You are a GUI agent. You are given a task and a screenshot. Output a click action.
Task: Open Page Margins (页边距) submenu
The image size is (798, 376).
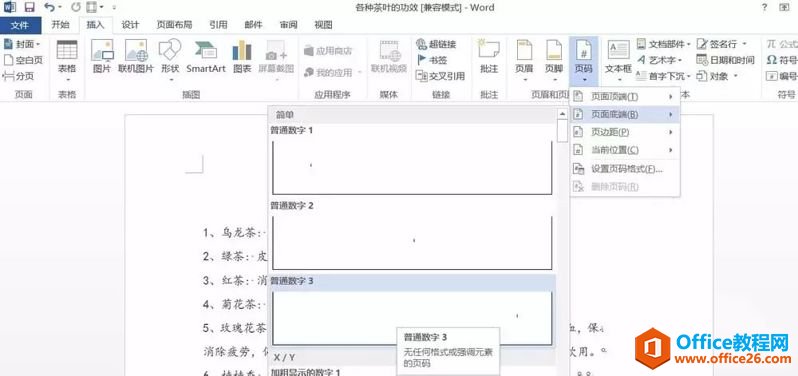click(625, 132)
